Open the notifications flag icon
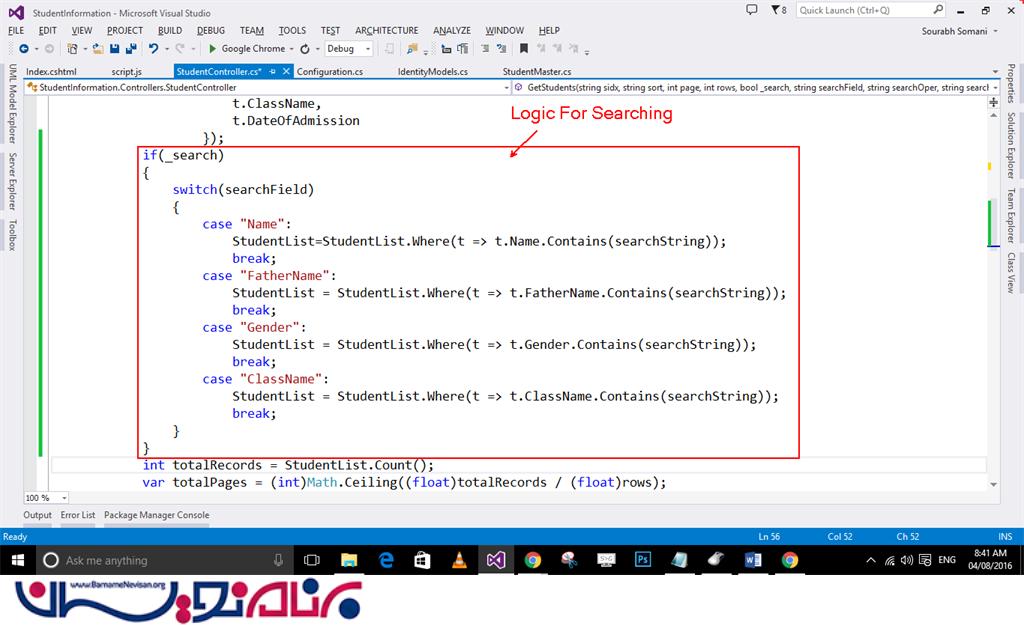Viewport: 1024px width, 625px height. point(773,10)
